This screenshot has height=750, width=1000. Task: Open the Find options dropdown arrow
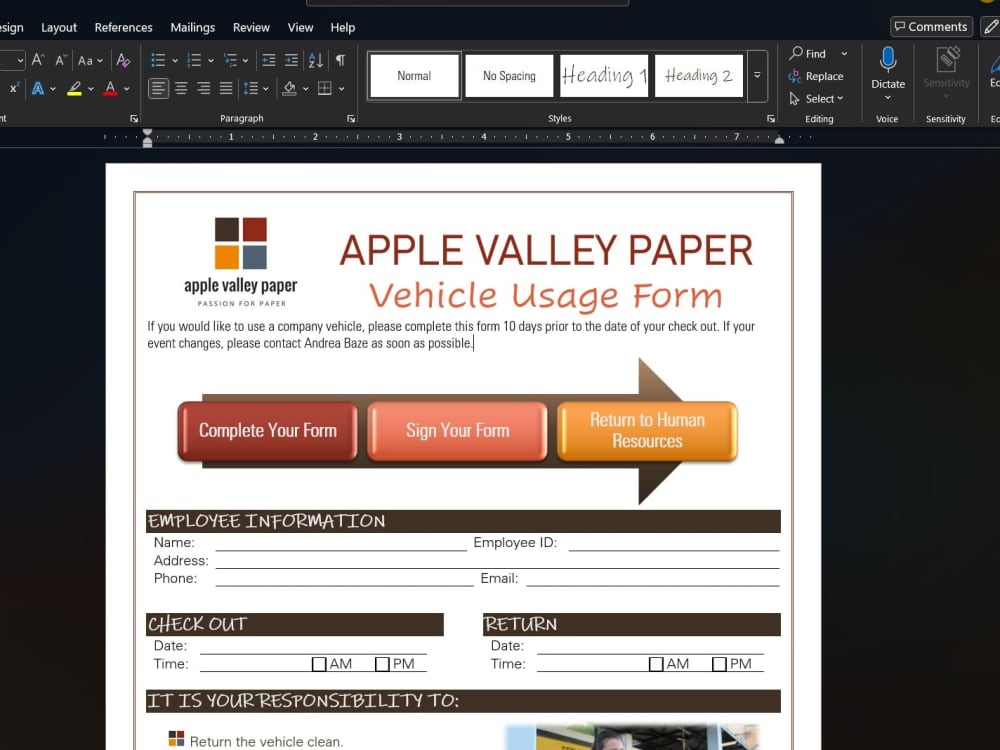click(x=844, y=54)
